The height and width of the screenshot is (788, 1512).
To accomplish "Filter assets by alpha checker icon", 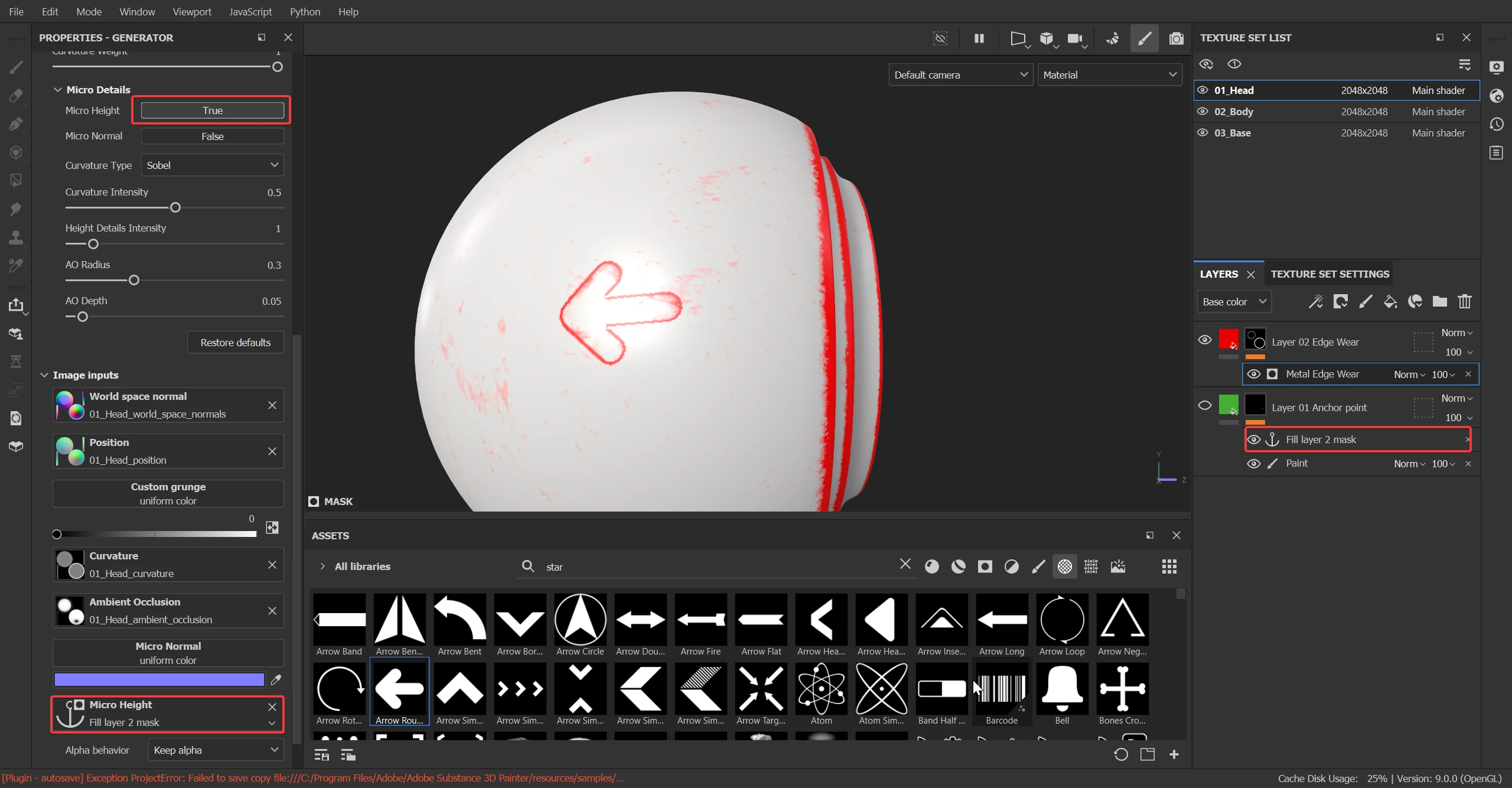I will click(1064, 566).
